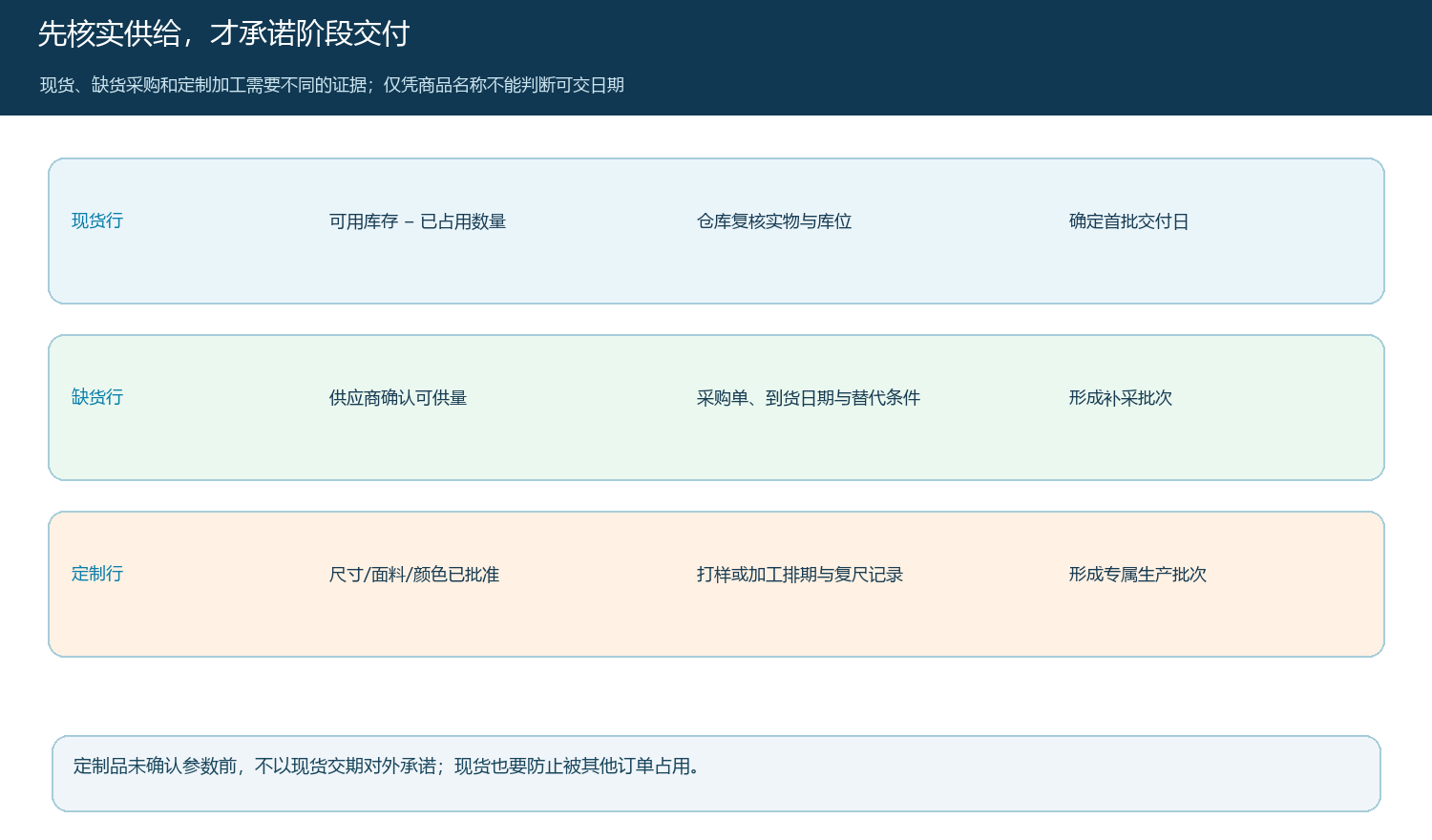Select the 缺货行 label
The height and width of the screenshot is (840, 1432).
coord(97,397)
